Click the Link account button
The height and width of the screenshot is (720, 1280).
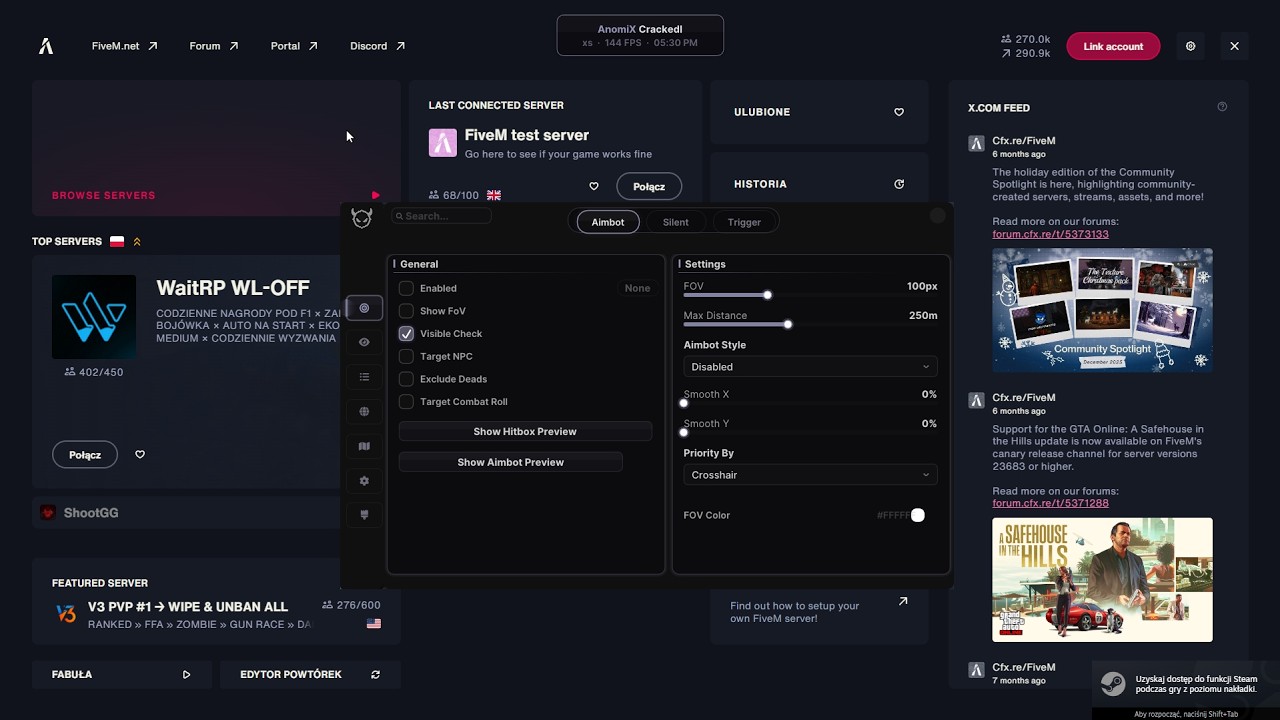click(1113, 46)
